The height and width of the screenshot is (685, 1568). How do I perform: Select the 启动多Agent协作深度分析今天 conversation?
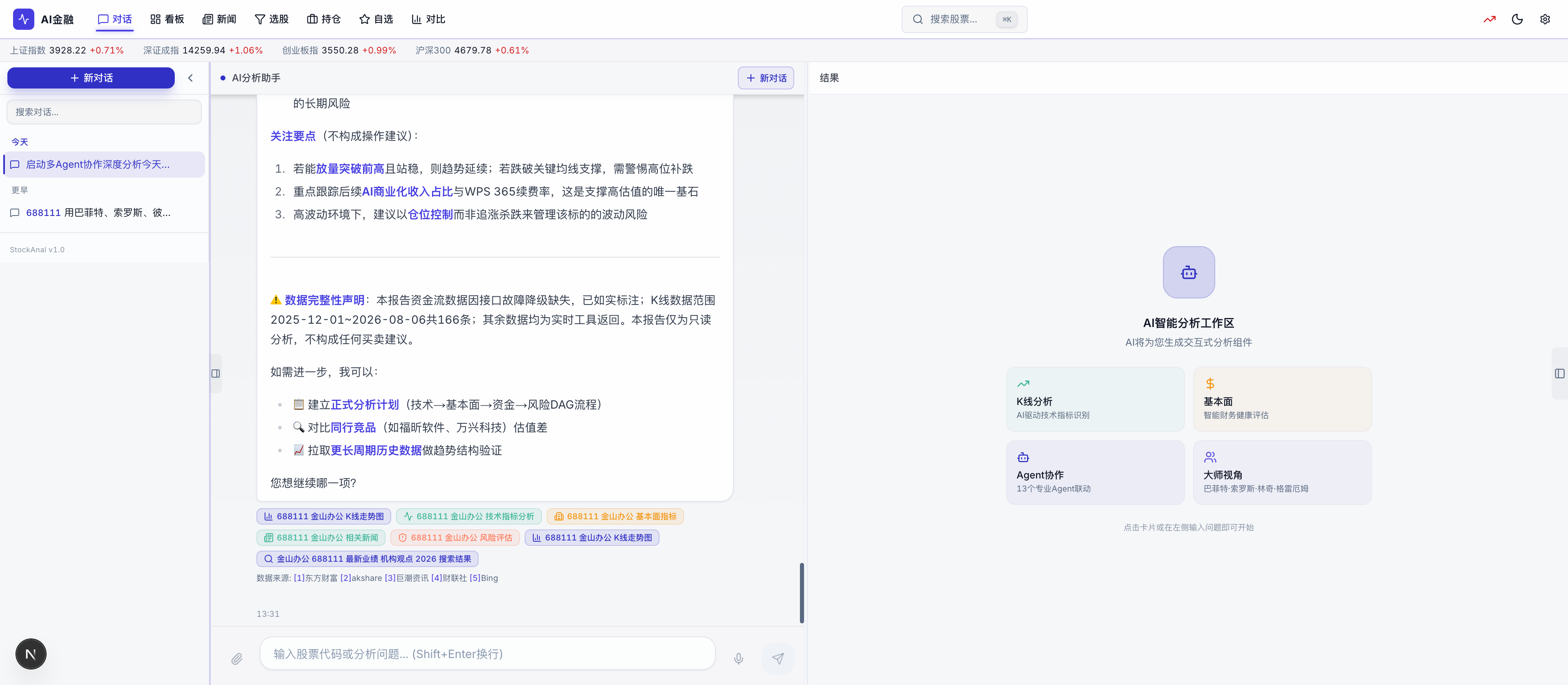105,164
